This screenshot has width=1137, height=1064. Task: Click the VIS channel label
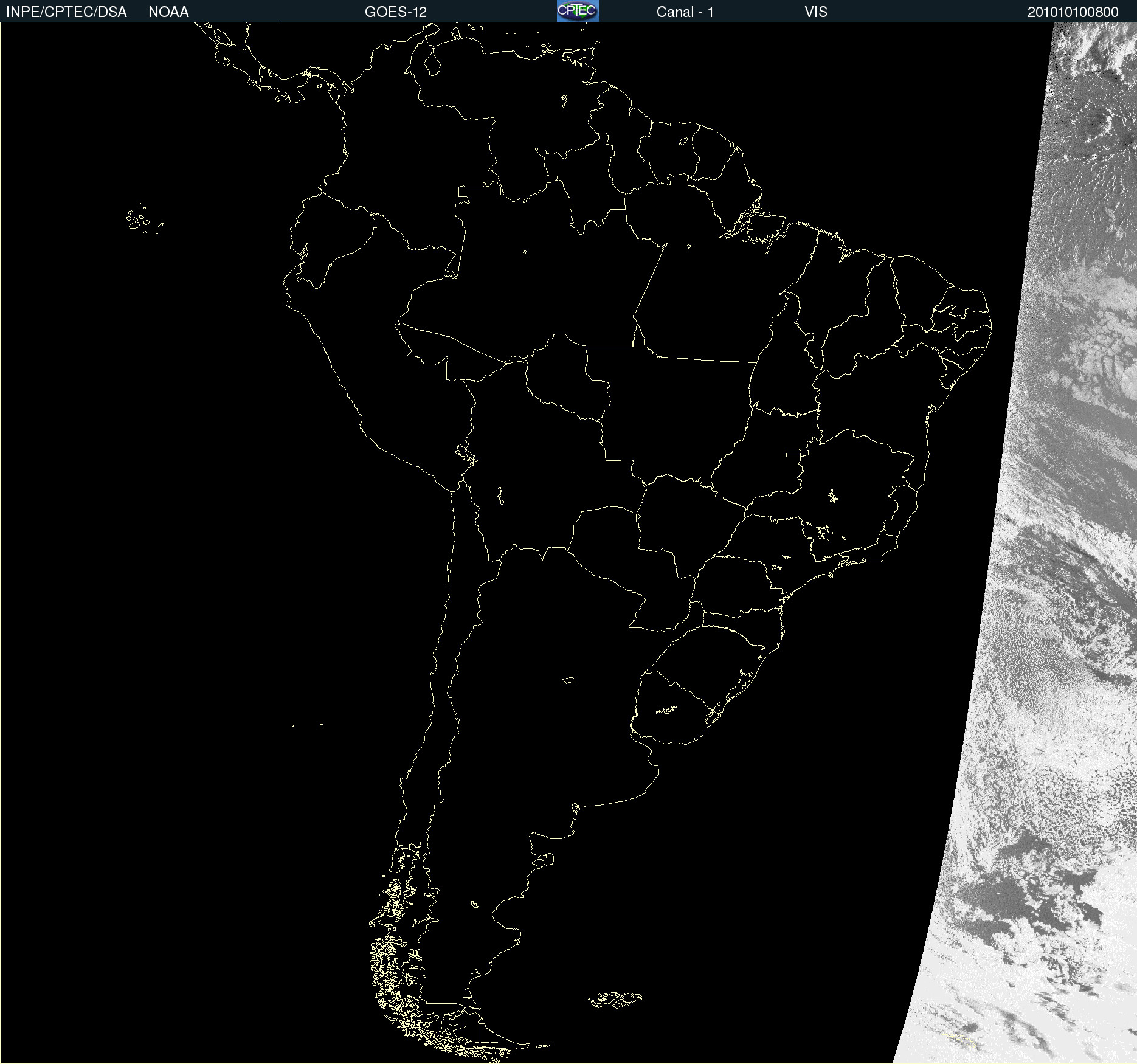816,12
